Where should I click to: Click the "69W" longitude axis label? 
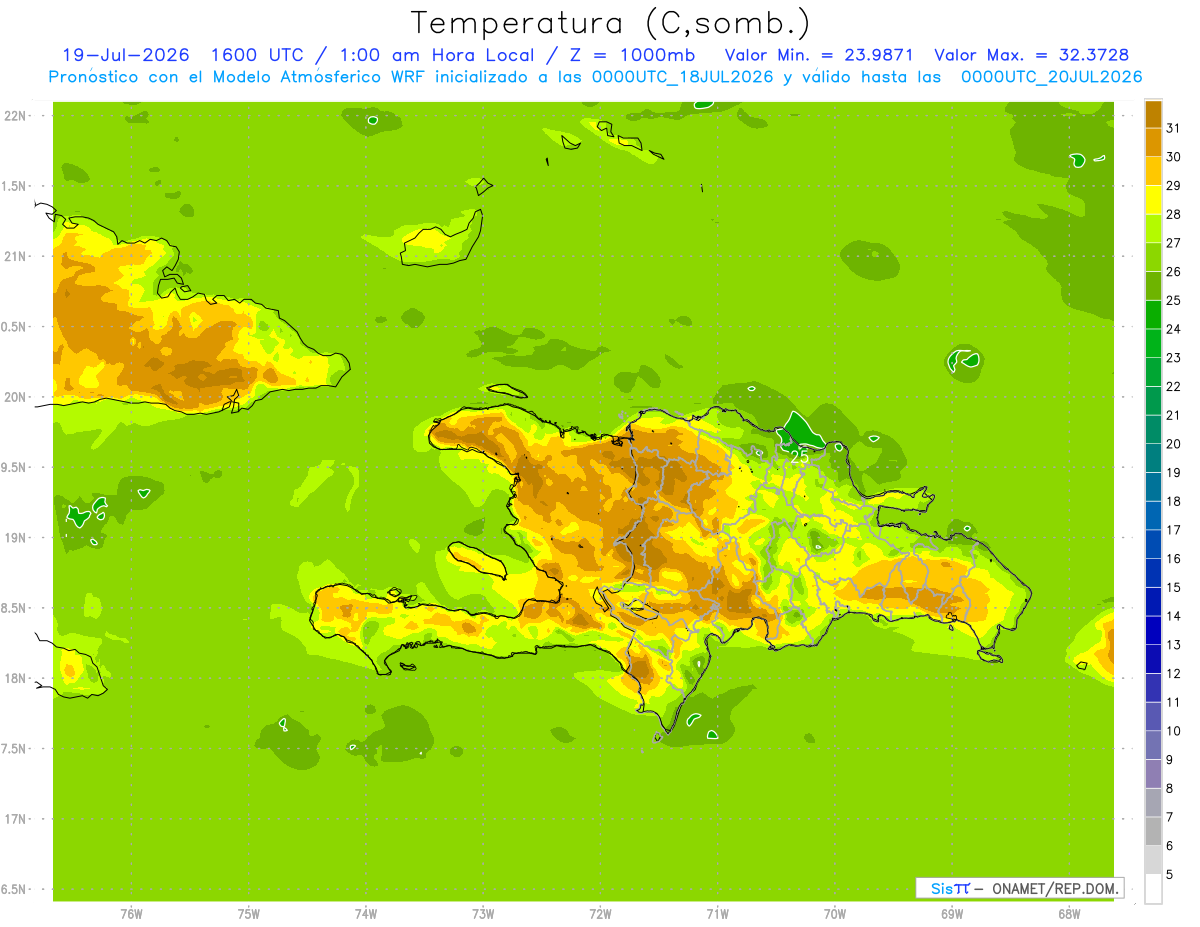951,914
